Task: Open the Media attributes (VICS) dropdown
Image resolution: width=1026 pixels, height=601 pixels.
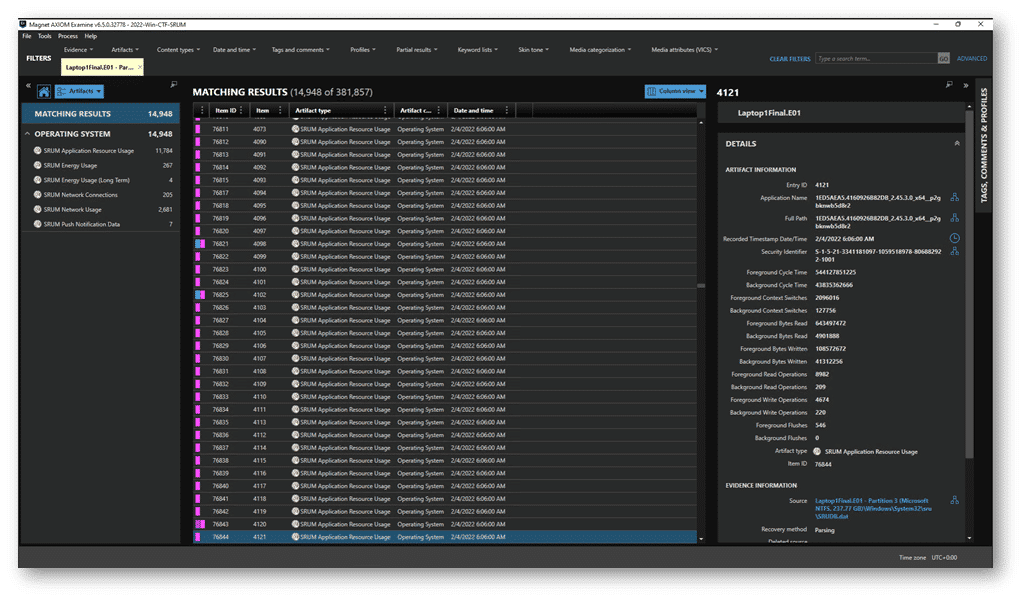Action: [684, 50]
